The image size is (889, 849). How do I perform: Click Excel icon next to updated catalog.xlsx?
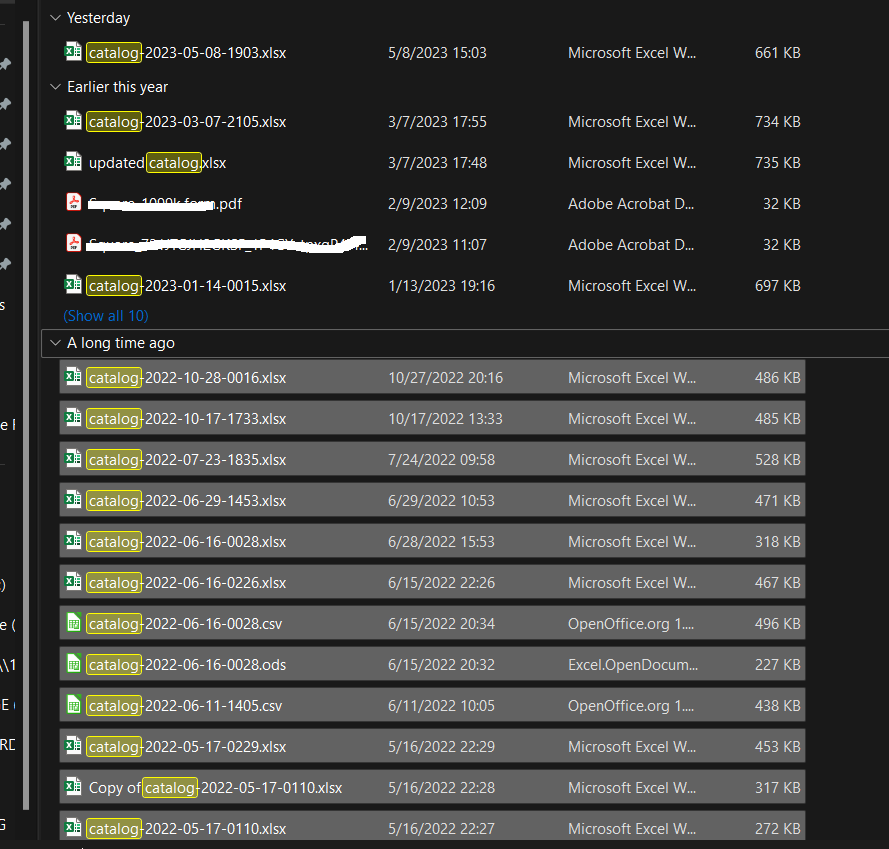coord(73,162)
